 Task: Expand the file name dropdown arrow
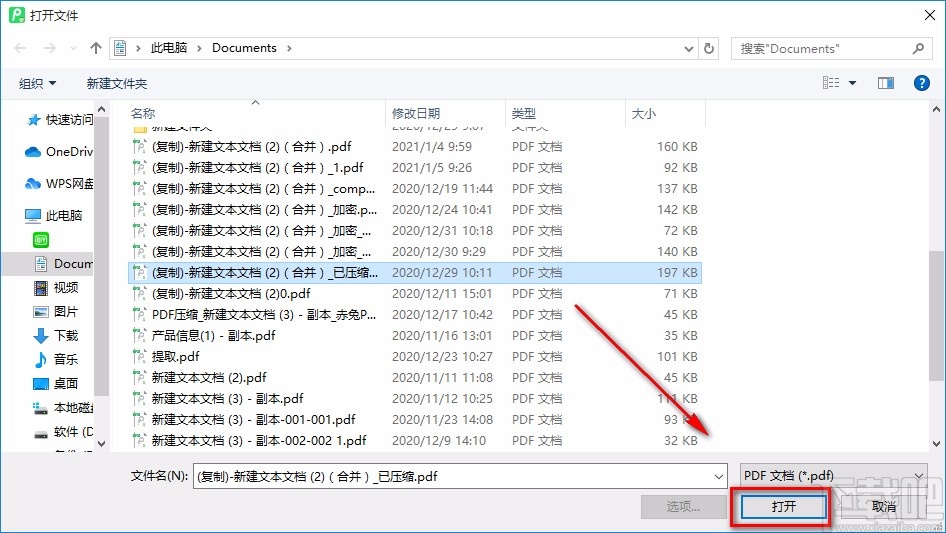click(x=719, y=476)
